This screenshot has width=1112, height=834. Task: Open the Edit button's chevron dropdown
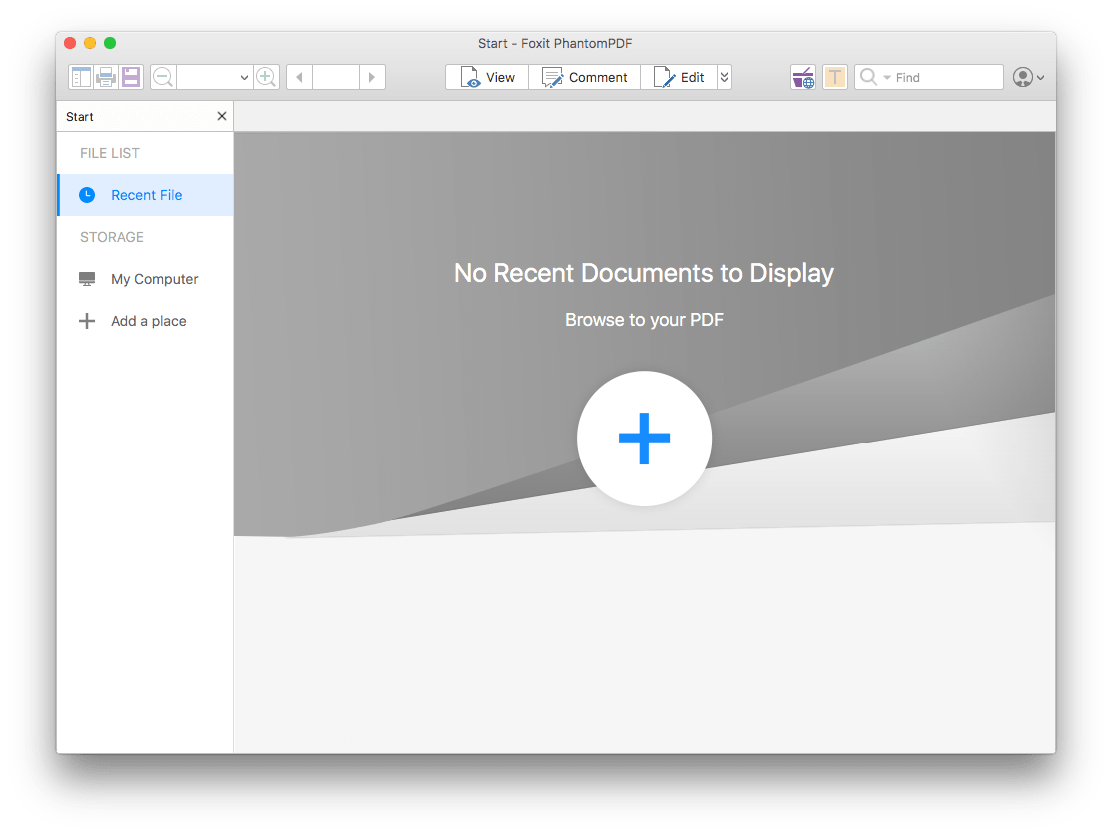(724, 77)
